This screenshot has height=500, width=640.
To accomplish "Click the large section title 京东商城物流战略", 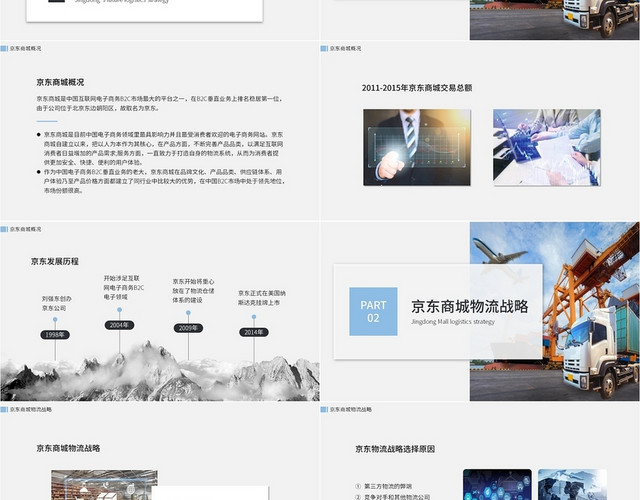I will coord(470,307).
